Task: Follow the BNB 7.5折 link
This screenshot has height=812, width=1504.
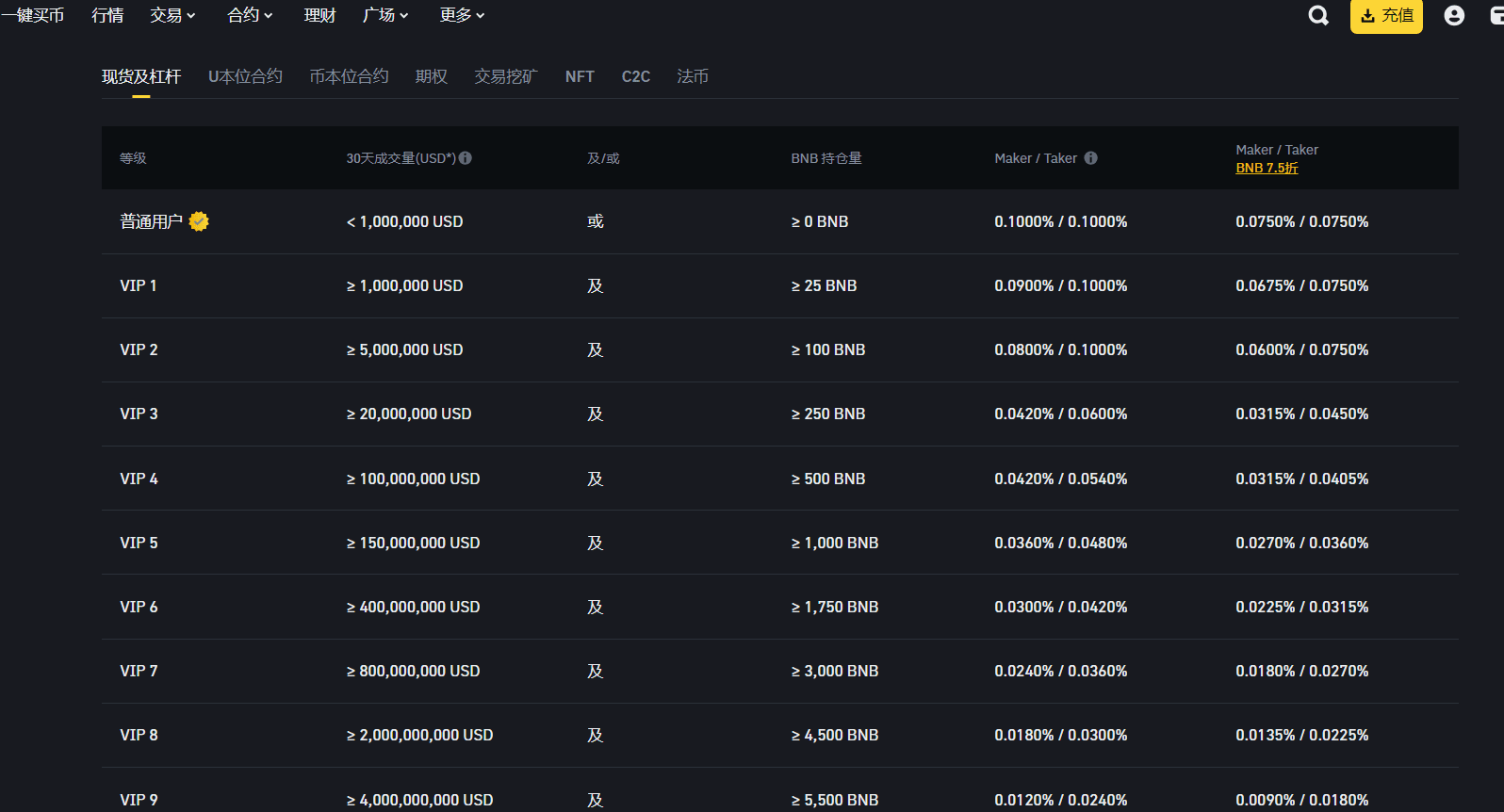Action: tap(1267, 168)
